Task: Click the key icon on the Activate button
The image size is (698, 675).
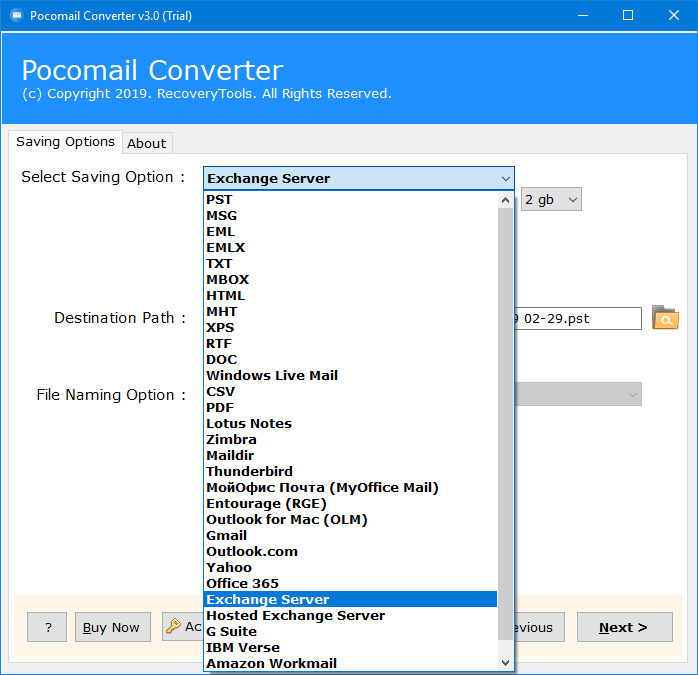Action: pyautogui.click(x=173, y=626)
